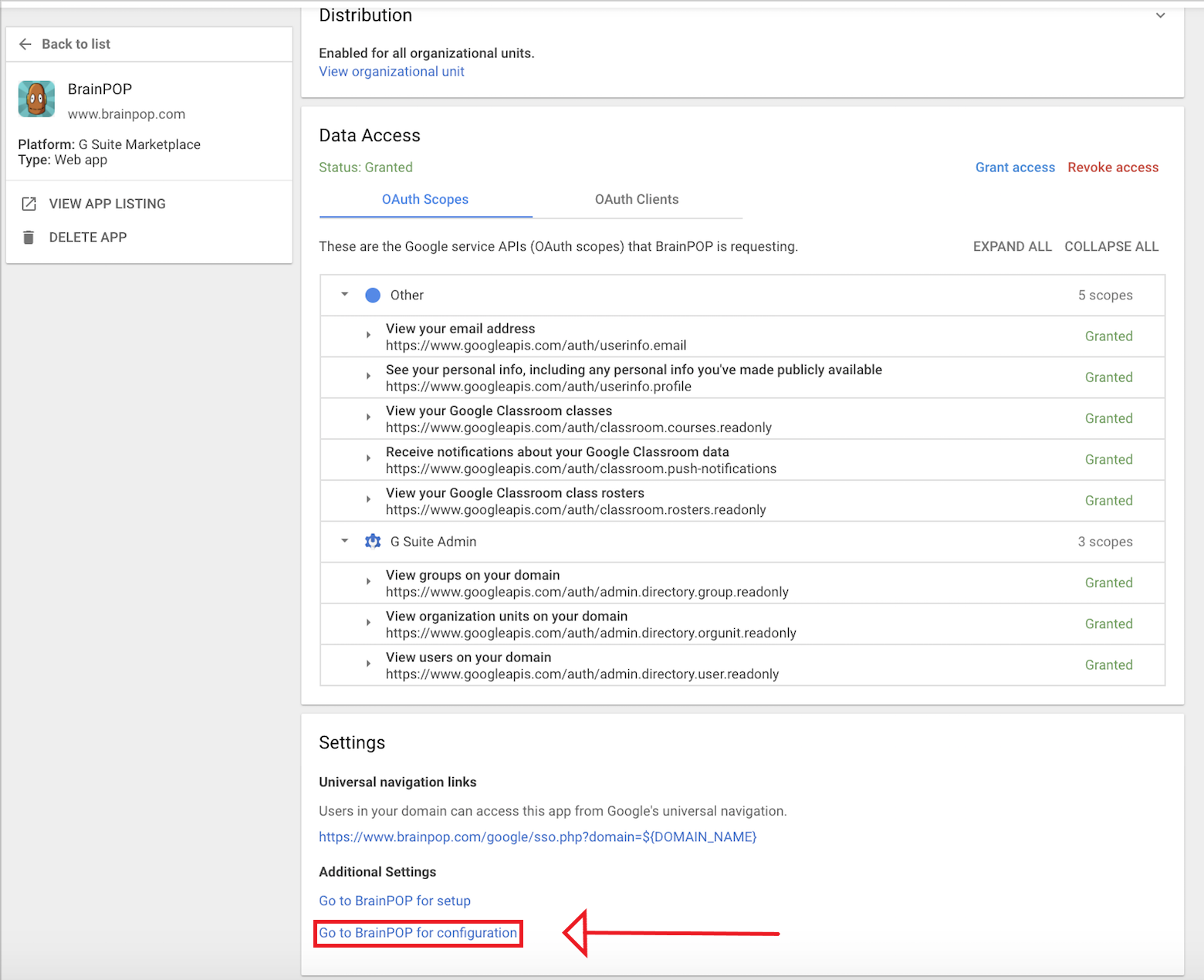Expand View organization units scope
Image resolution: width=1204 pixels, height=980 pixels.
[368, 622]
